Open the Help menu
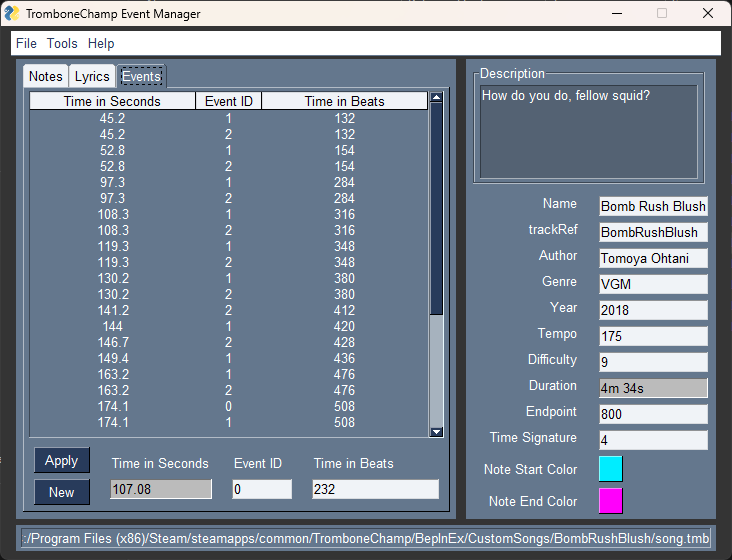The height and width of the screenshot is (560, 732). 101,43
